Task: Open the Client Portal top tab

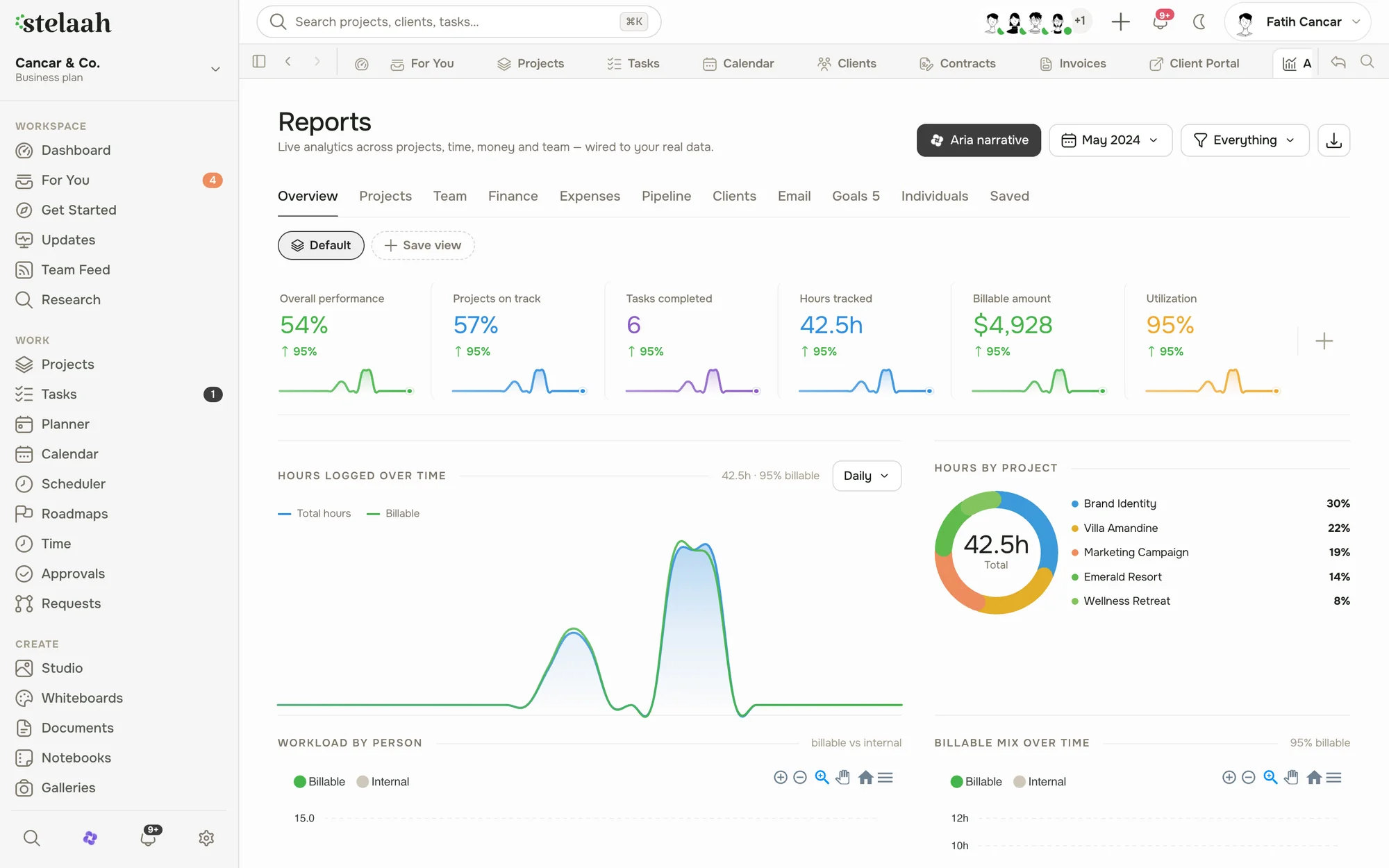Action: 1194,64
